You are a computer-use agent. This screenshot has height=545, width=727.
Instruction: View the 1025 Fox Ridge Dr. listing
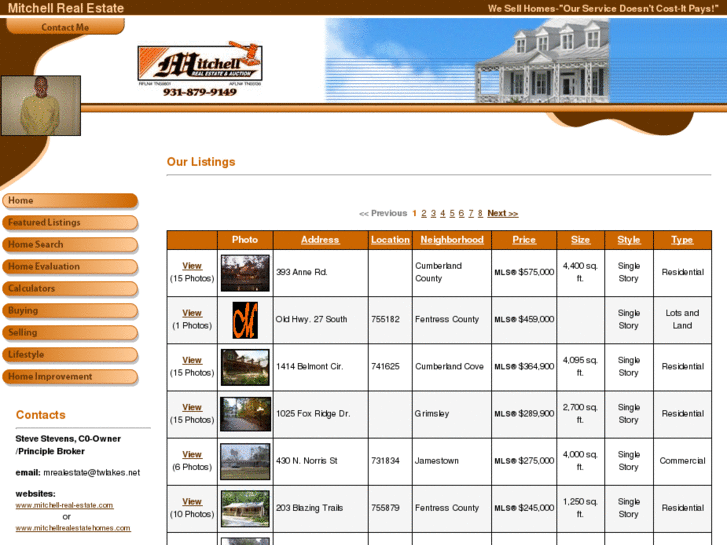click(x=192, y=407)
